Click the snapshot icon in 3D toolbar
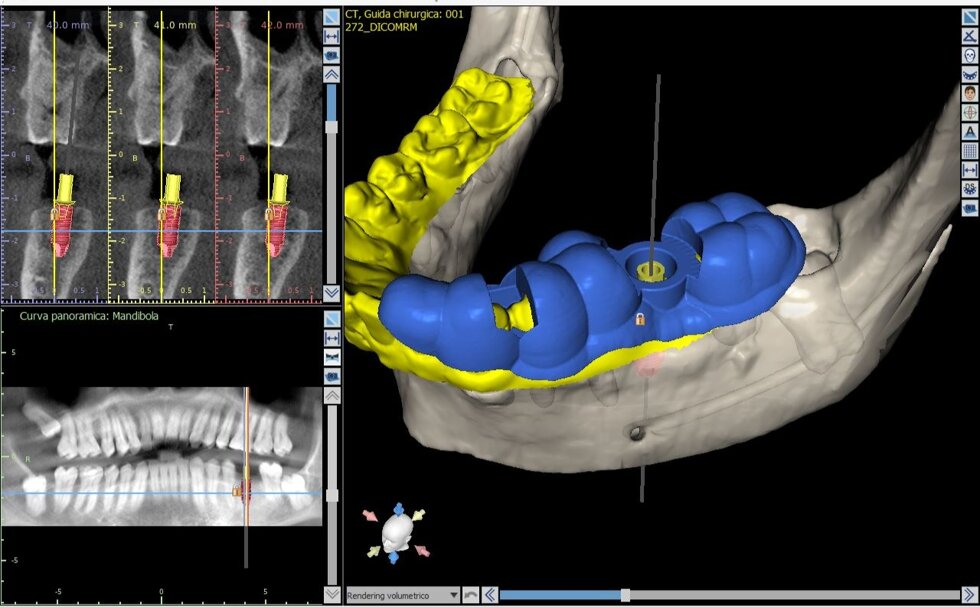 tap(969, 208)
